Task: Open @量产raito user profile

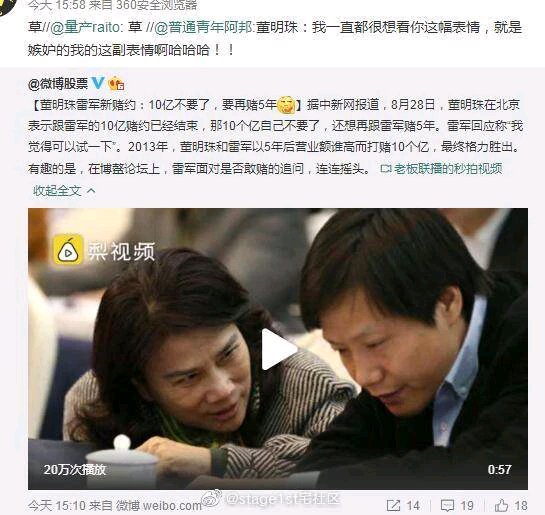Action: point(85,27)
